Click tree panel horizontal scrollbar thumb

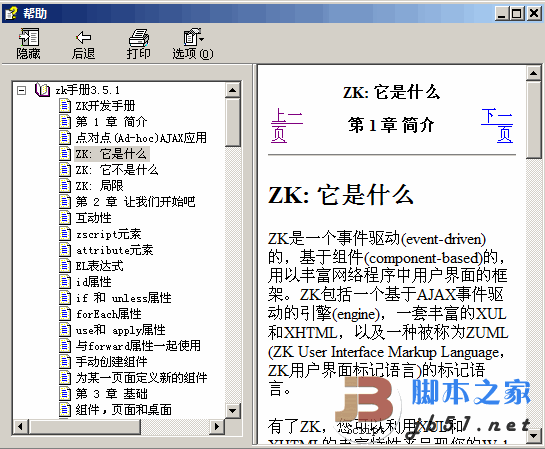click(84, 426)
